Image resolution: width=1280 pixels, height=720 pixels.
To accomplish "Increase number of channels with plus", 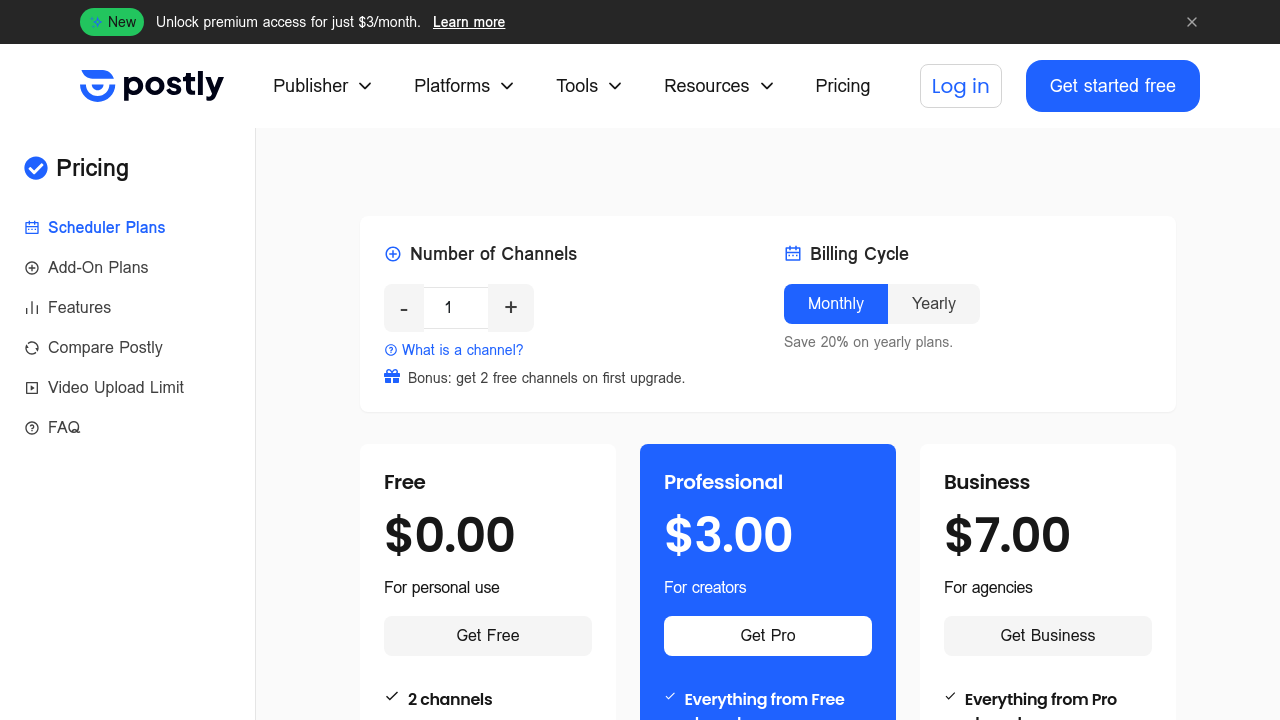I will click(x=511, y=308).
